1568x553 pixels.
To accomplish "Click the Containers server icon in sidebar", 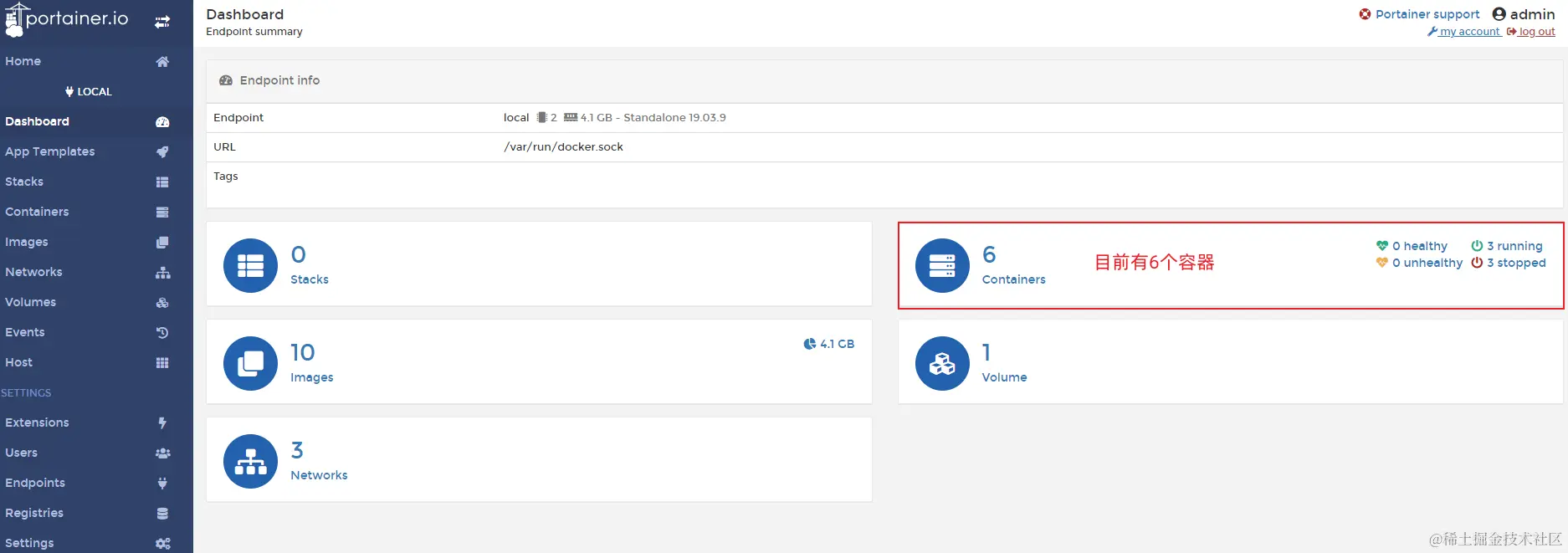I will coord(162,212).
